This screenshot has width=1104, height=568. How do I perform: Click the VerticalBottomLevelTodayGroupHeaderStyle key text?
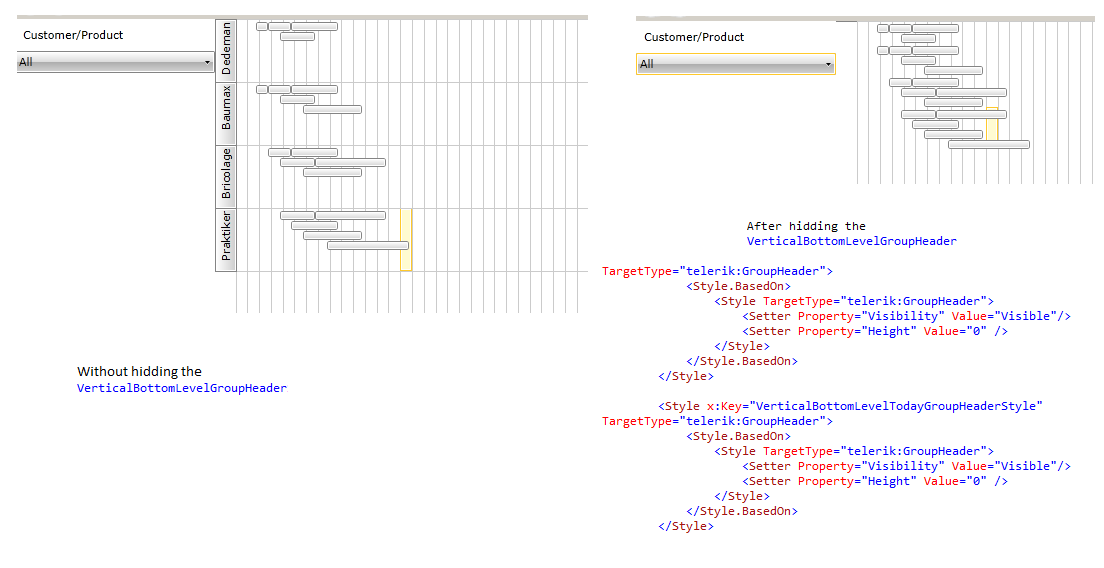pos(896,406)
